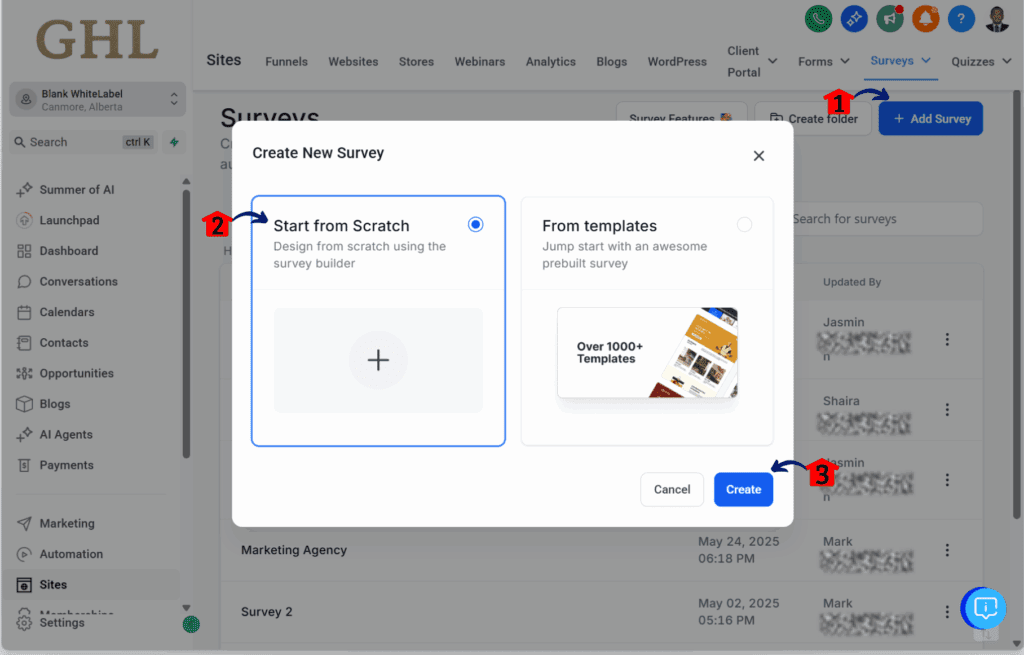Open options menu for Shaira's survey row

[x=947, y=410]
